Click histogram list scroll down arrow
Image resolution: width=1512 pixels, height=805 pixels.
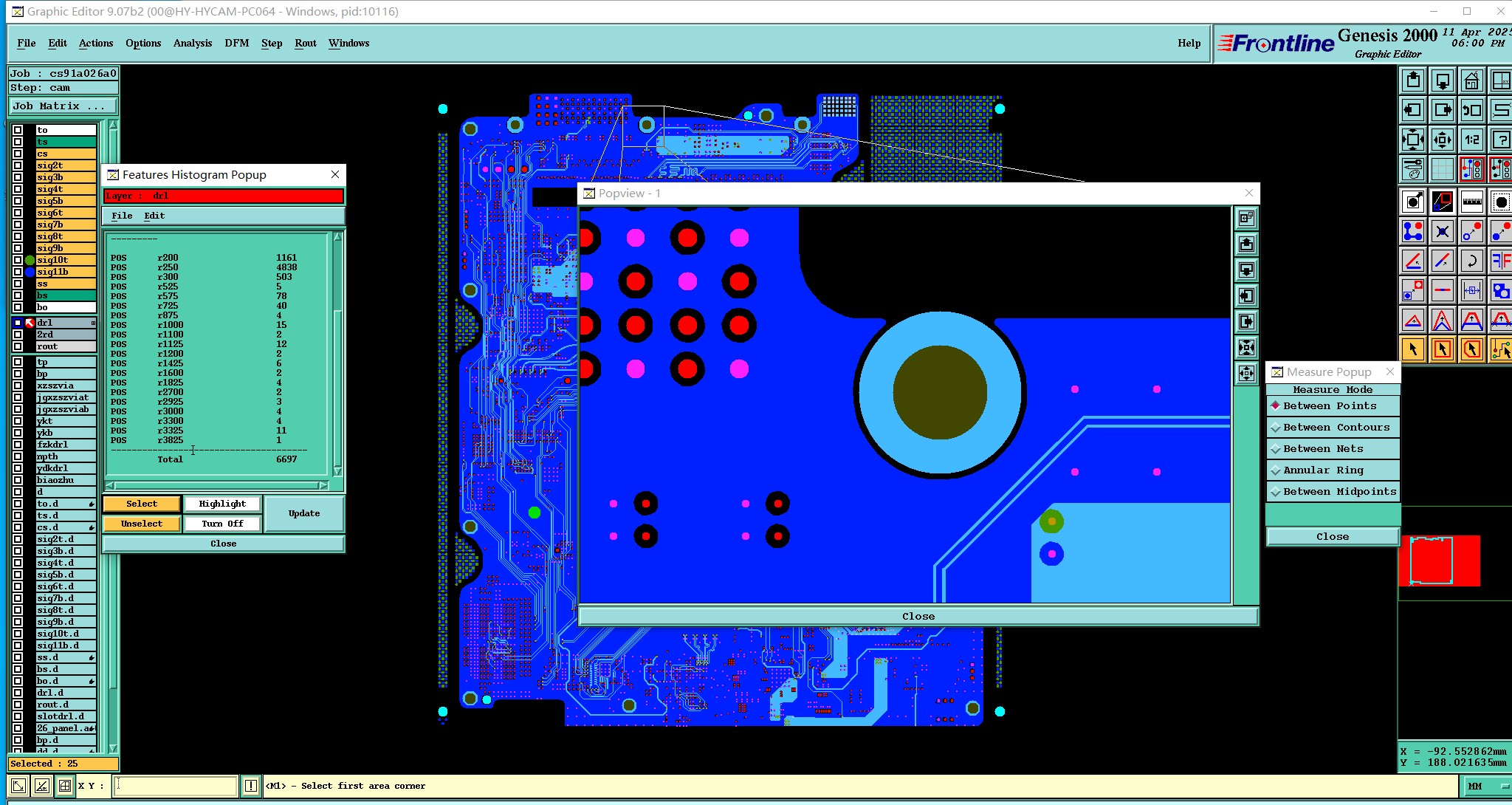pos(337,471)
